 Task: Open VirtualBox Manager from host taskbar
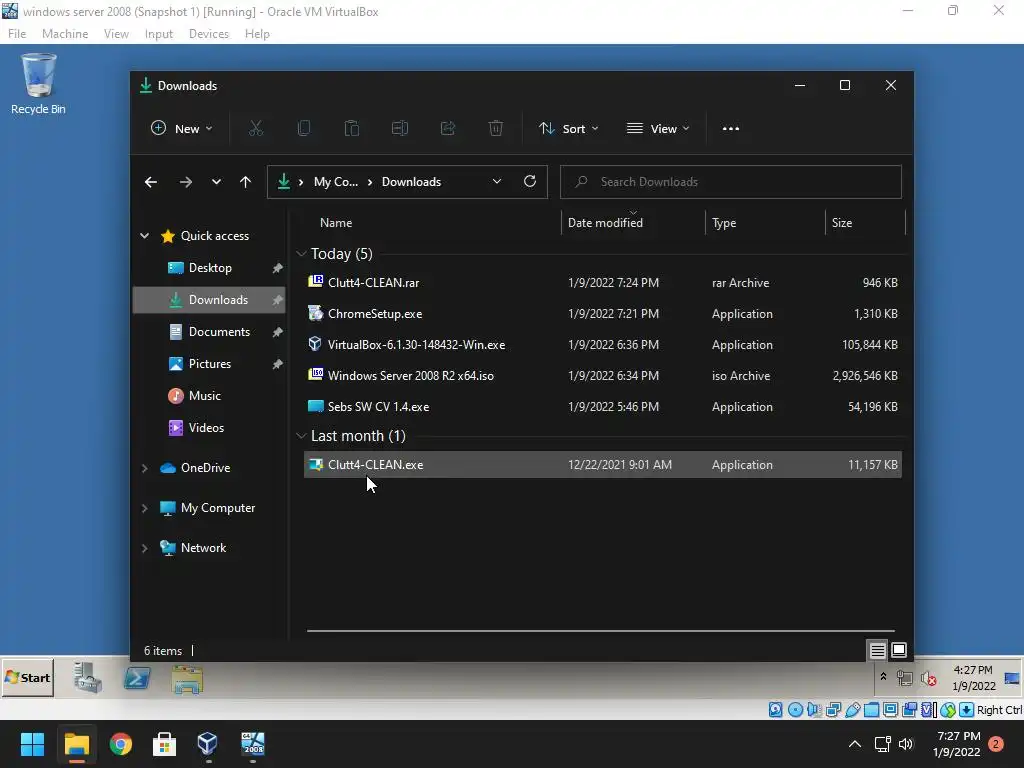208,743
